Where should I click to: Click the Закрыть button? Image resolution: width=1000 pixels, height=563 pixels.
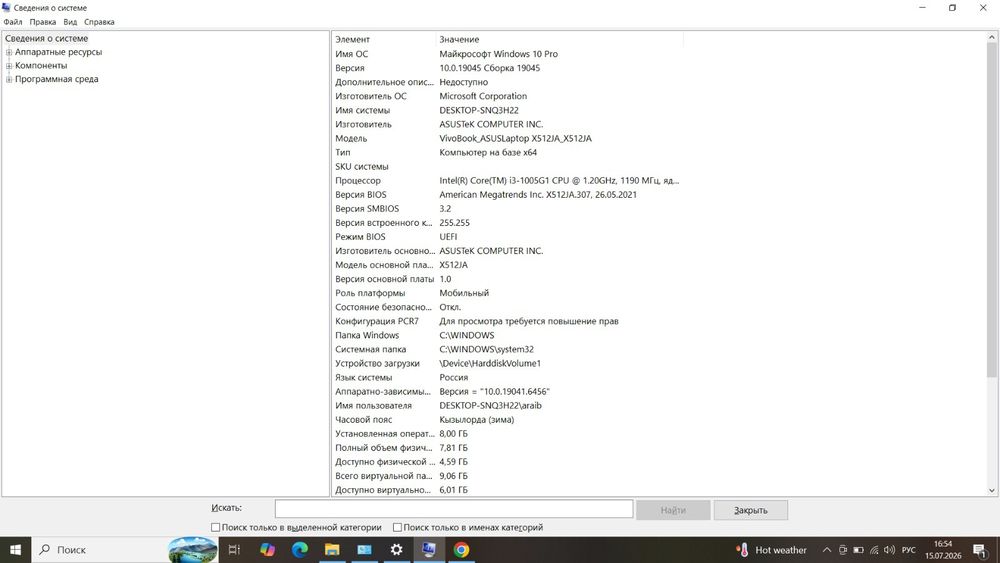[x=751, y=510]
